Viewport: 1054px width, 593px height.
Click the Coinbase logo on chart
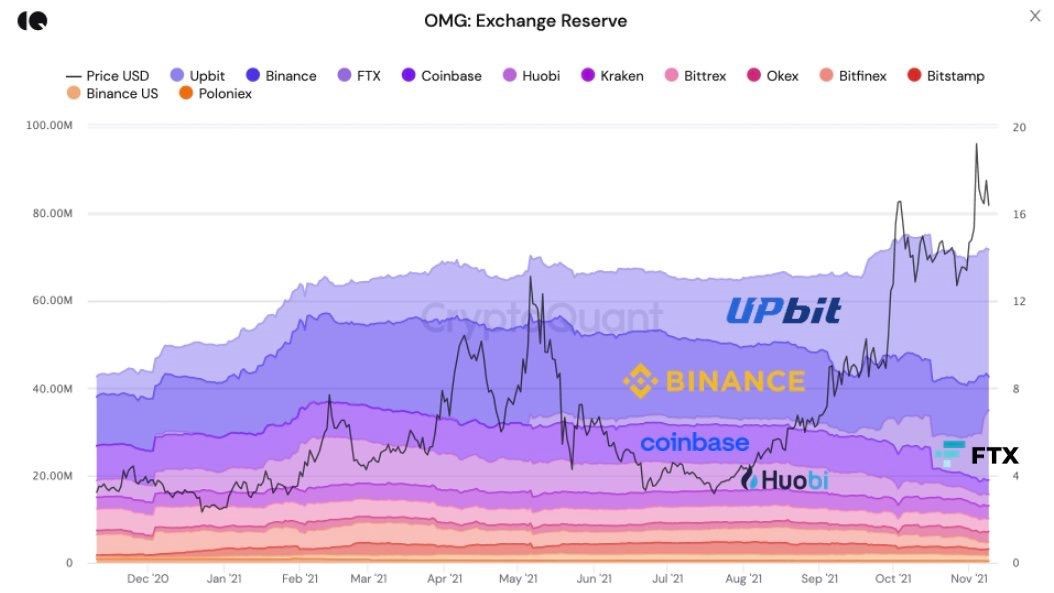694,442
